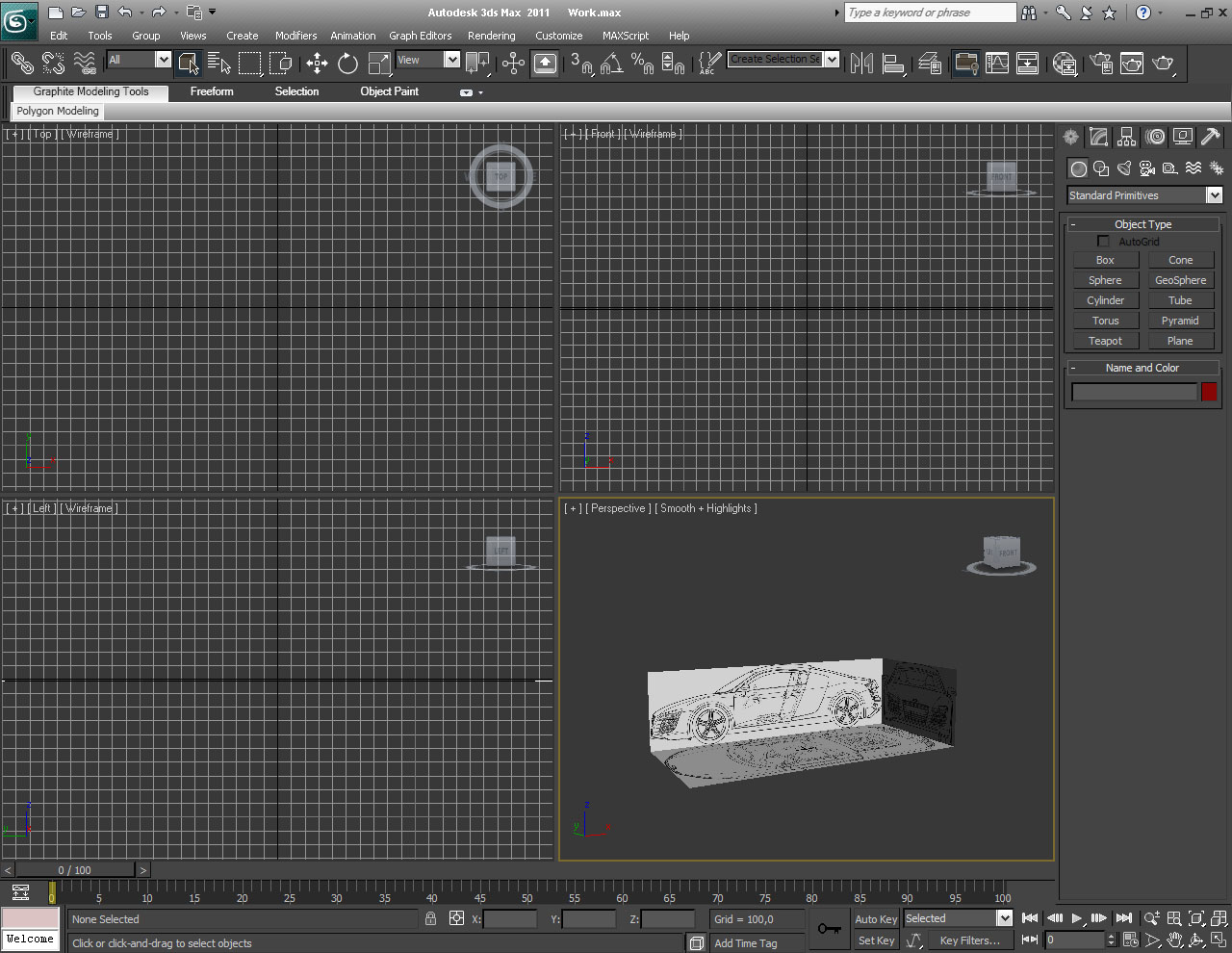
Task: Click the Render Production teapot icon
Action: 1164,64
